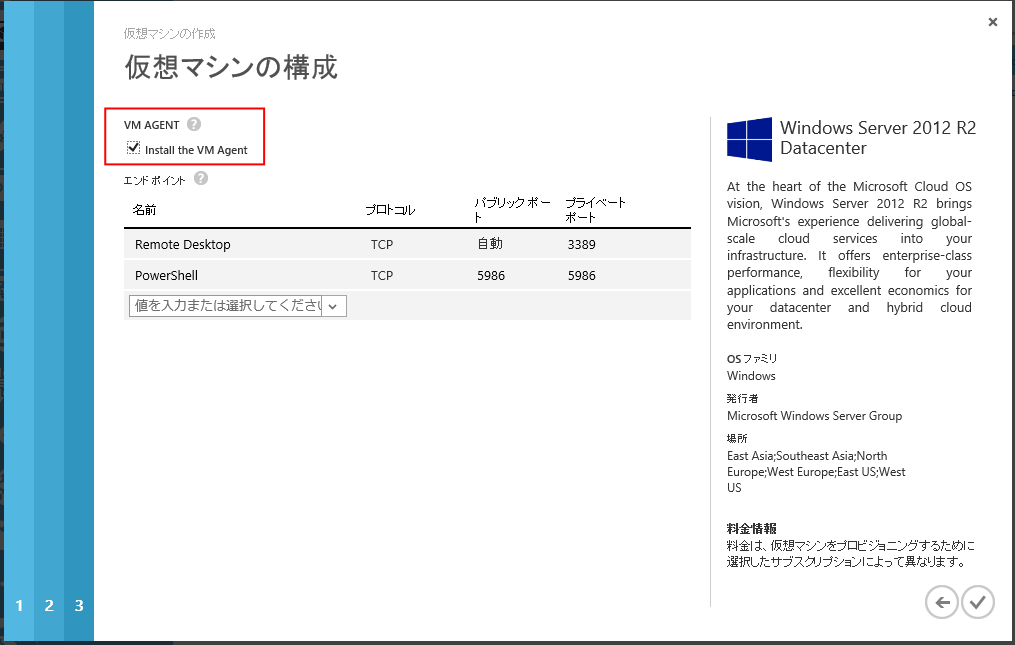Confirm the wizard with the checkmark button
Screen dimensions: 1015x645
(x=978, y=602)
